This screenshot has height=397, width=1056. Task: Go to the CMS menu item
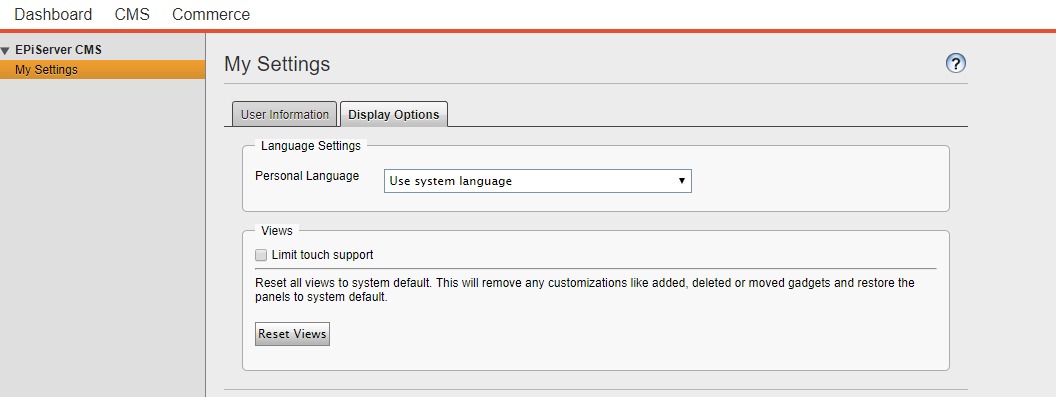click(132, 14)
